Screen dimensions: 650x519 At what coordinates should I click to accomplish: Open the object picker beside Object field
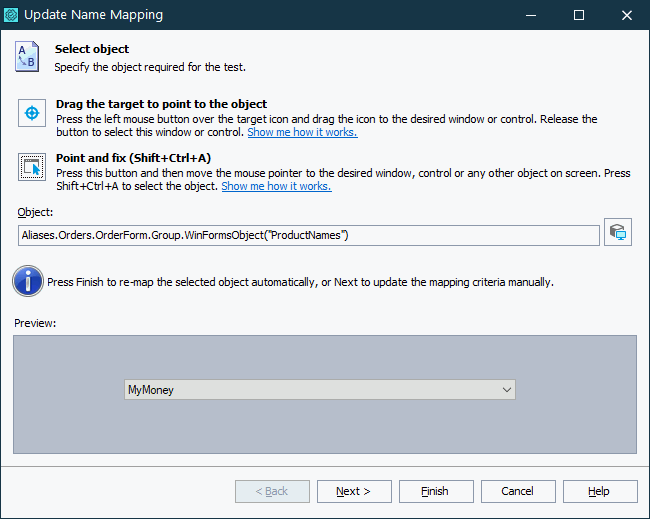[618, 233]
